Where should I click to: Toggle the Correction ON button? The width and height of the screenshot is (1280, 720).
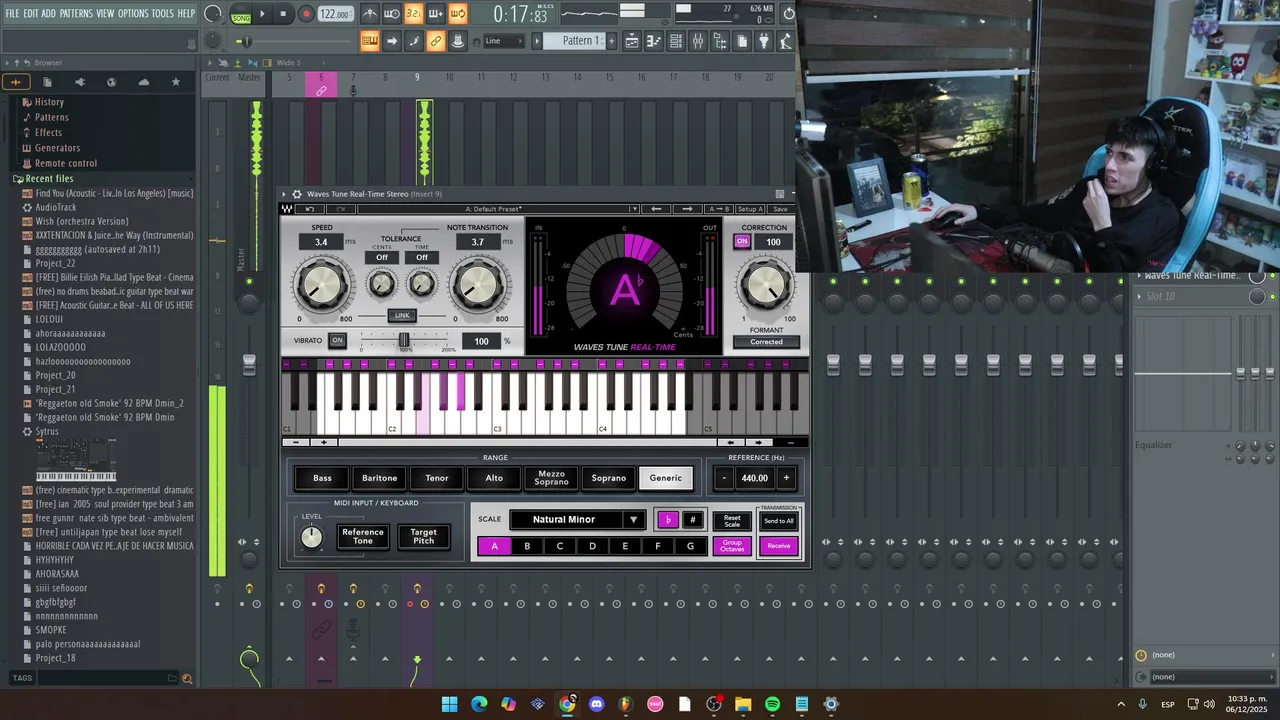[x=742, y=241]
